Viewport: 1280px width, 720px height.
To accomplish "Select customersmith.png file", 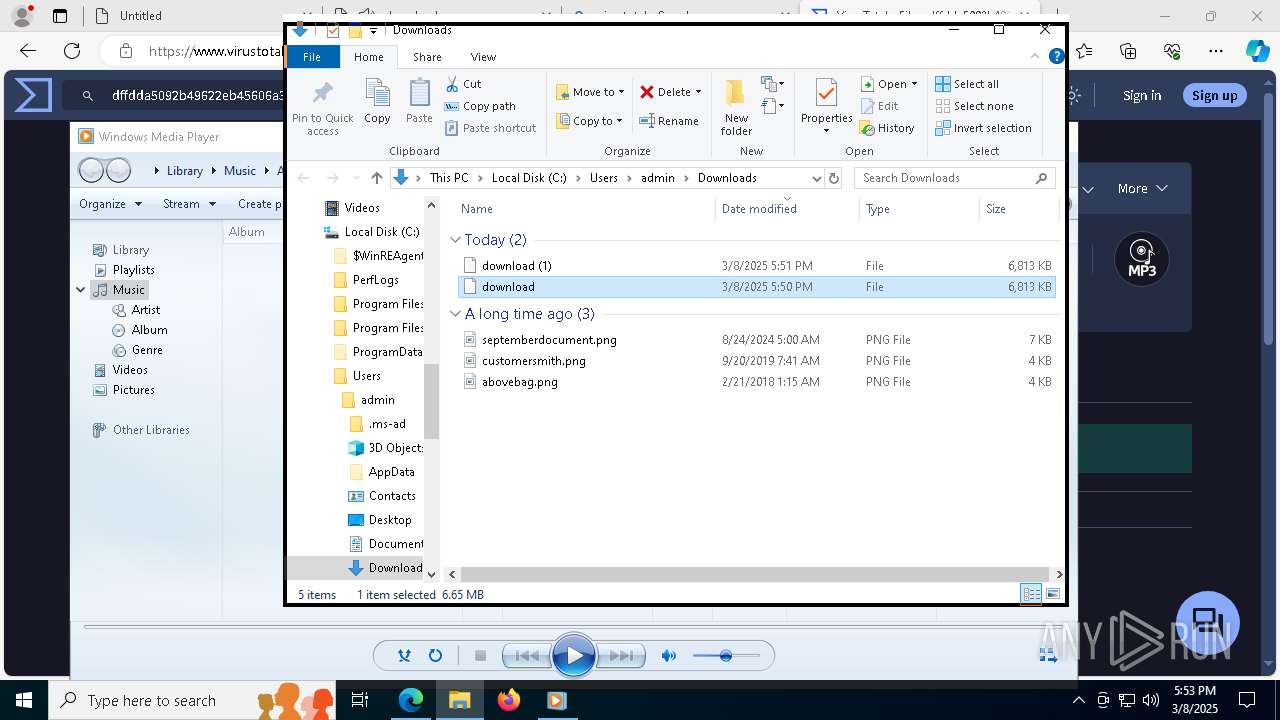I will pyautogui.click(x=756, y=361).
